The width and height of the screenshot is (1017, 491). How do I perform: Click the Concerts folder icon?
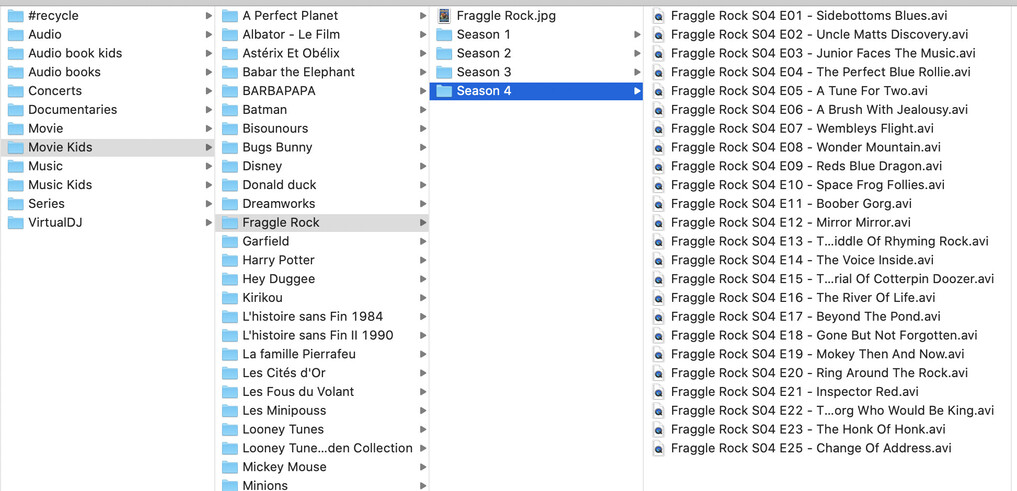[16, 91]
